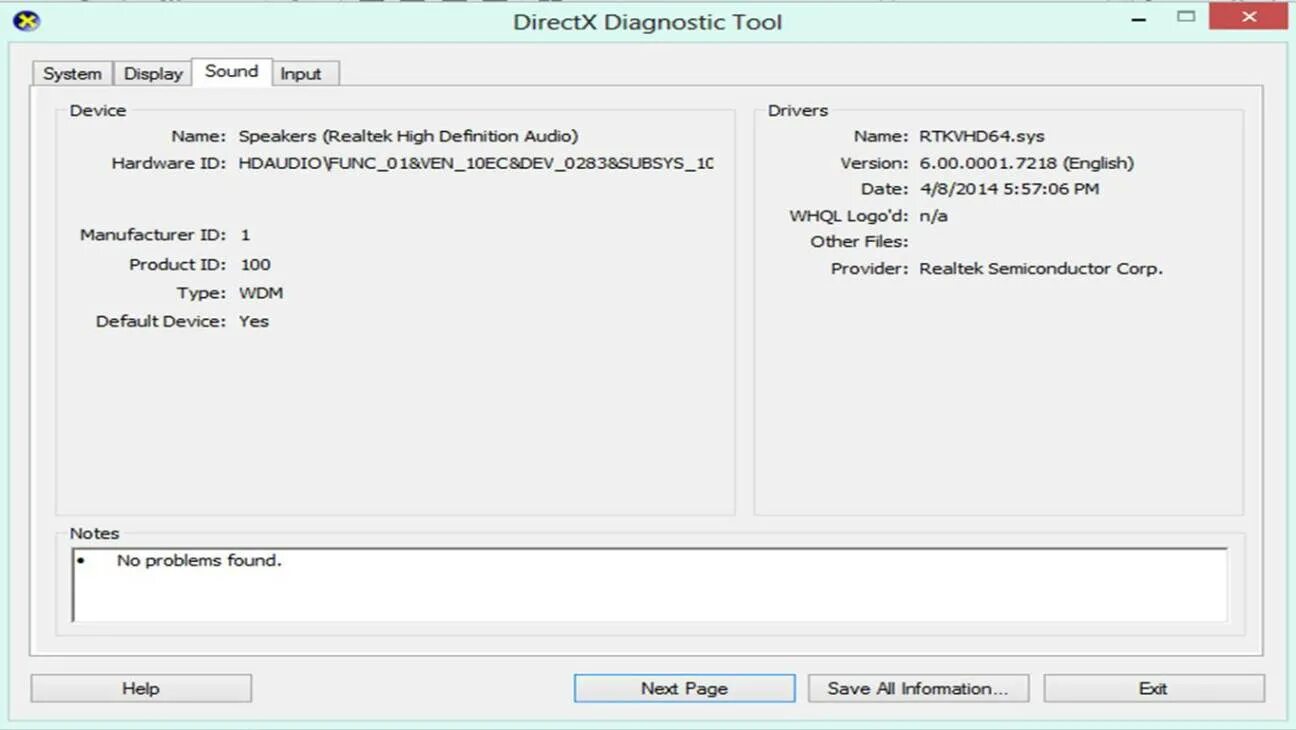
Task: Maximize the DirectX Diagnostic Tool window
Action: point(1186,17)
